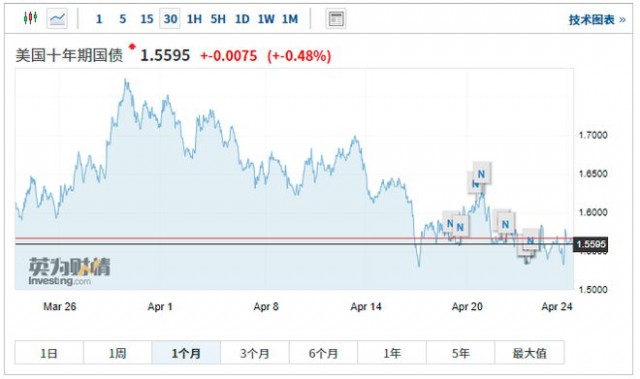Select the 最大值 range tab
The width and height of the screenshot is (640, 379).
(x=529, y=352)
